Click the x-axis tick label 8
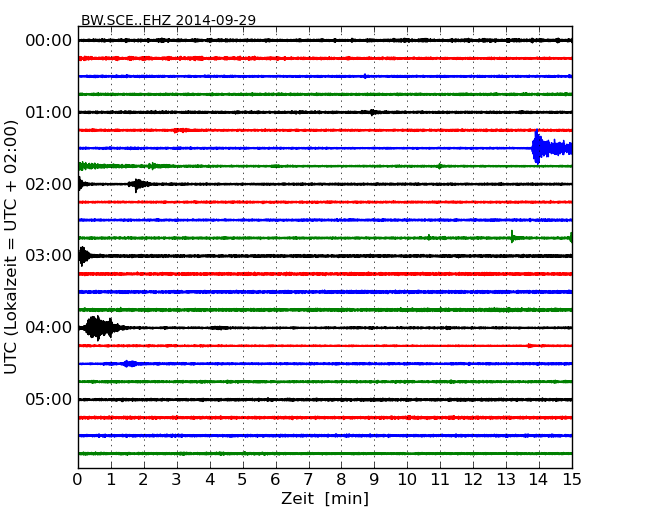Screen dimensions: 650x520 [341, 479]
